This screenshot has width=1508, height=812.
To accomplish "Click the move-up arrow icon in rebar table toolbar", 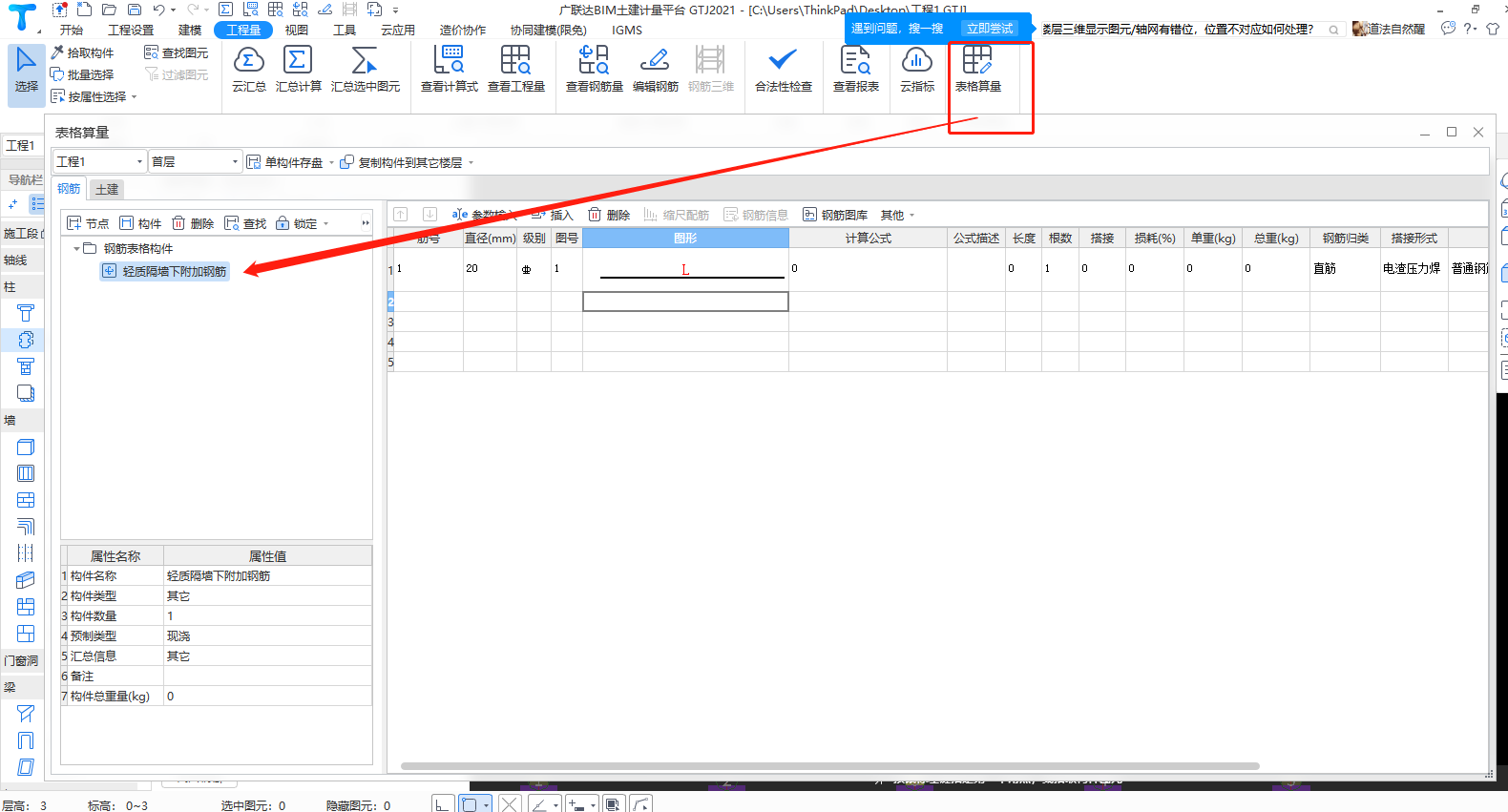I will [401, 215].
